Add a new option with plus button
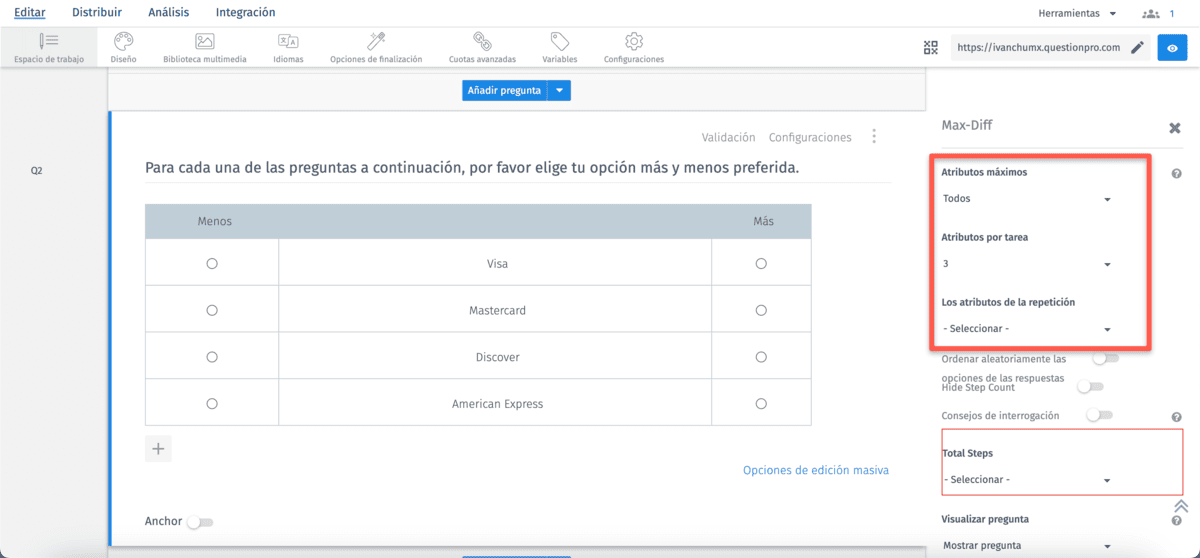The height and width of the screenshot is (558, 1200). pos(158,448)
